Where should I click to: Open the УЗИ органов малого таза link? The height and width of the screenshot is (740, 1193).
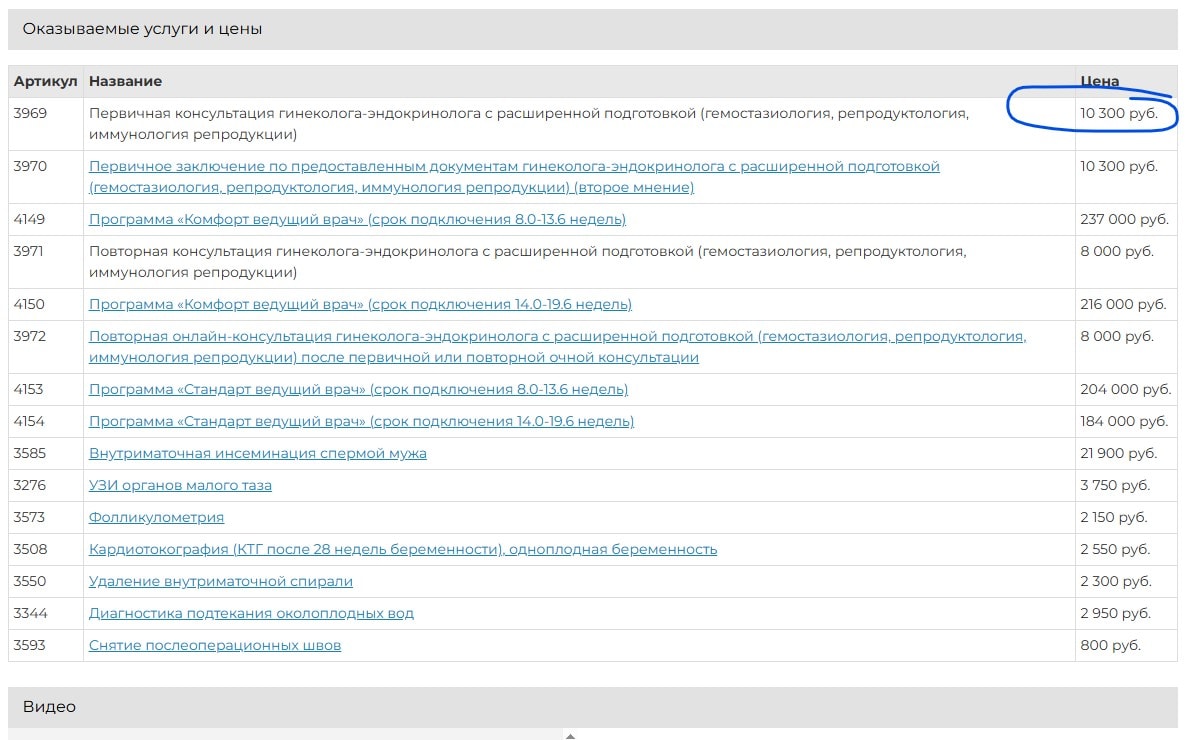tap(180, 485)
